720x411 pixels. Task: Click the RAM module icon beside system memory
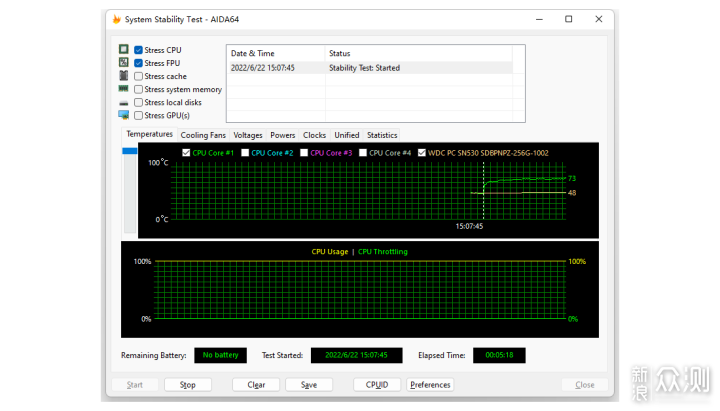(x=124, y=88)
